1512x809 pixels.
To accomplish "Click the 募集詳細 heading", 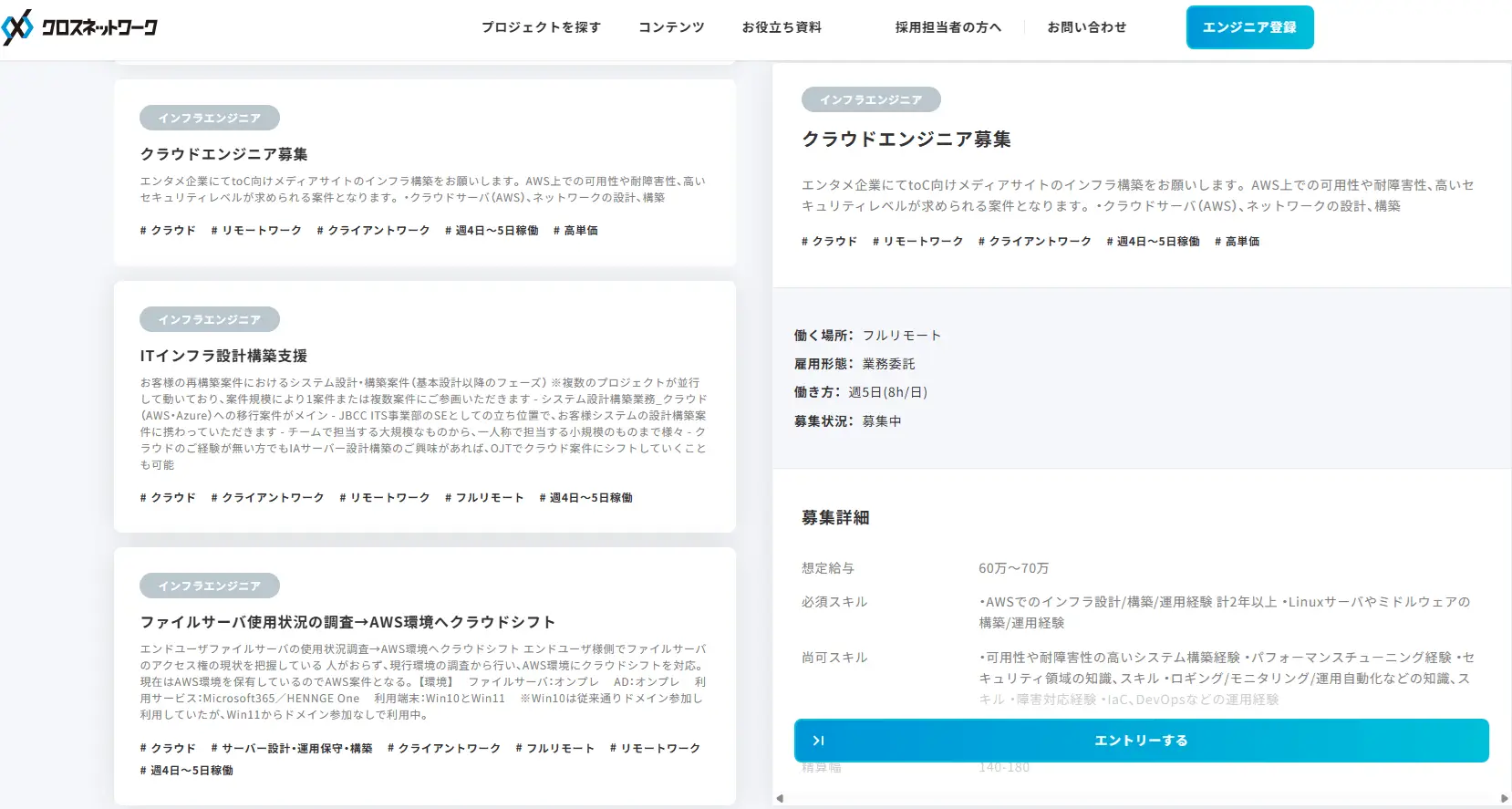I will point(835,518).
